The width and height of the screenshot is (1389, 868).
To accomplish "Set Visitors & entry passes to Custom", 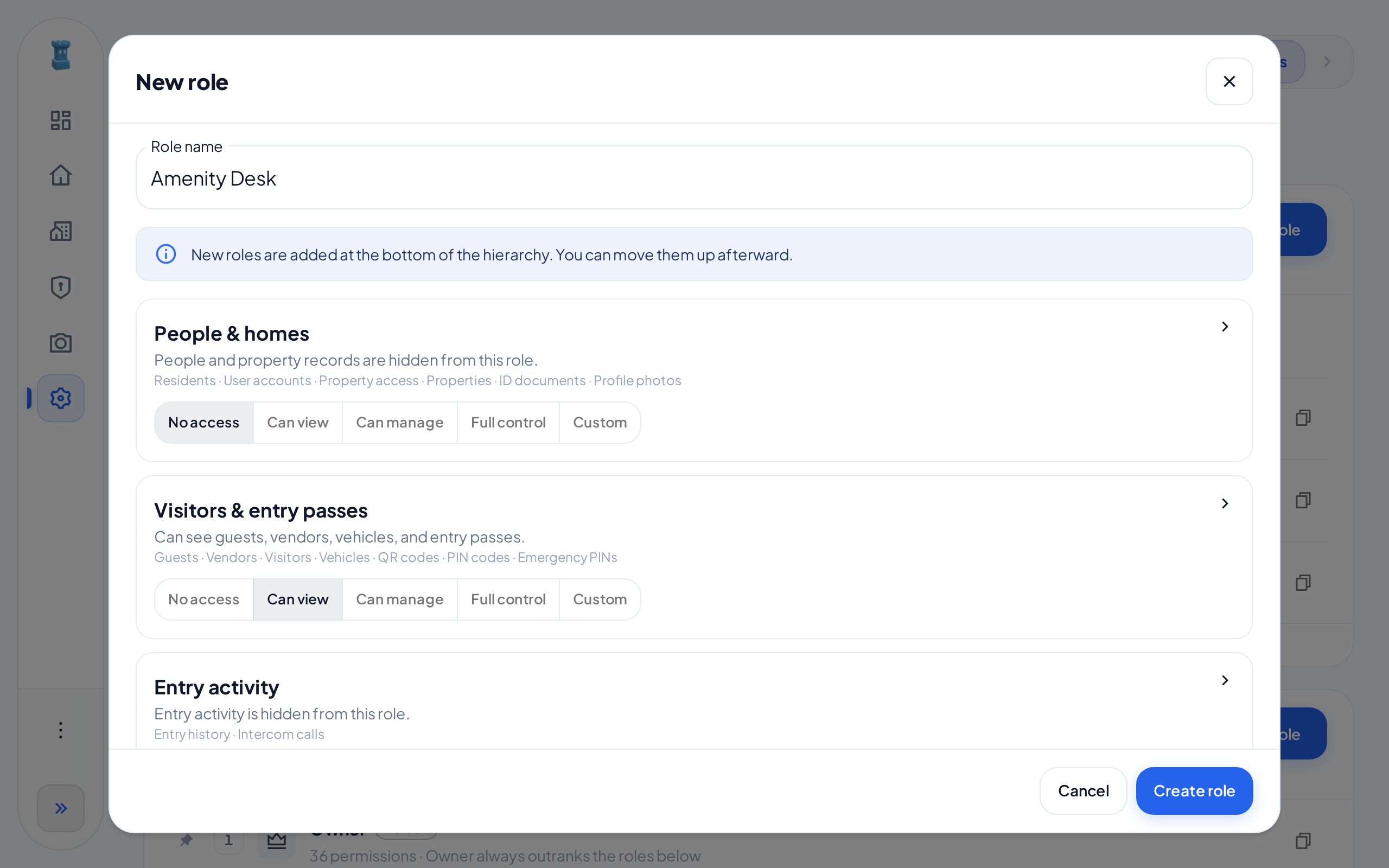I will pyautogui.click(x=600, y=599).
